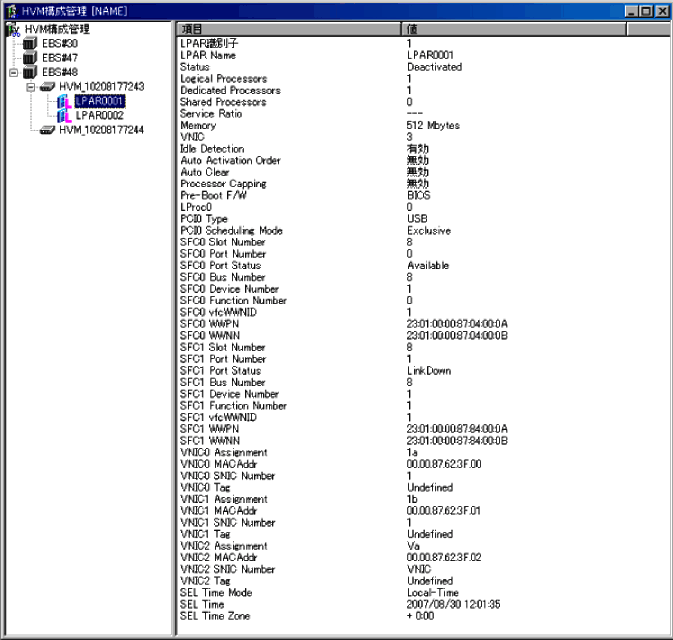Click the VNIC0 Assignment row label
The image size is (673, 640).
(x=224, y=452)
